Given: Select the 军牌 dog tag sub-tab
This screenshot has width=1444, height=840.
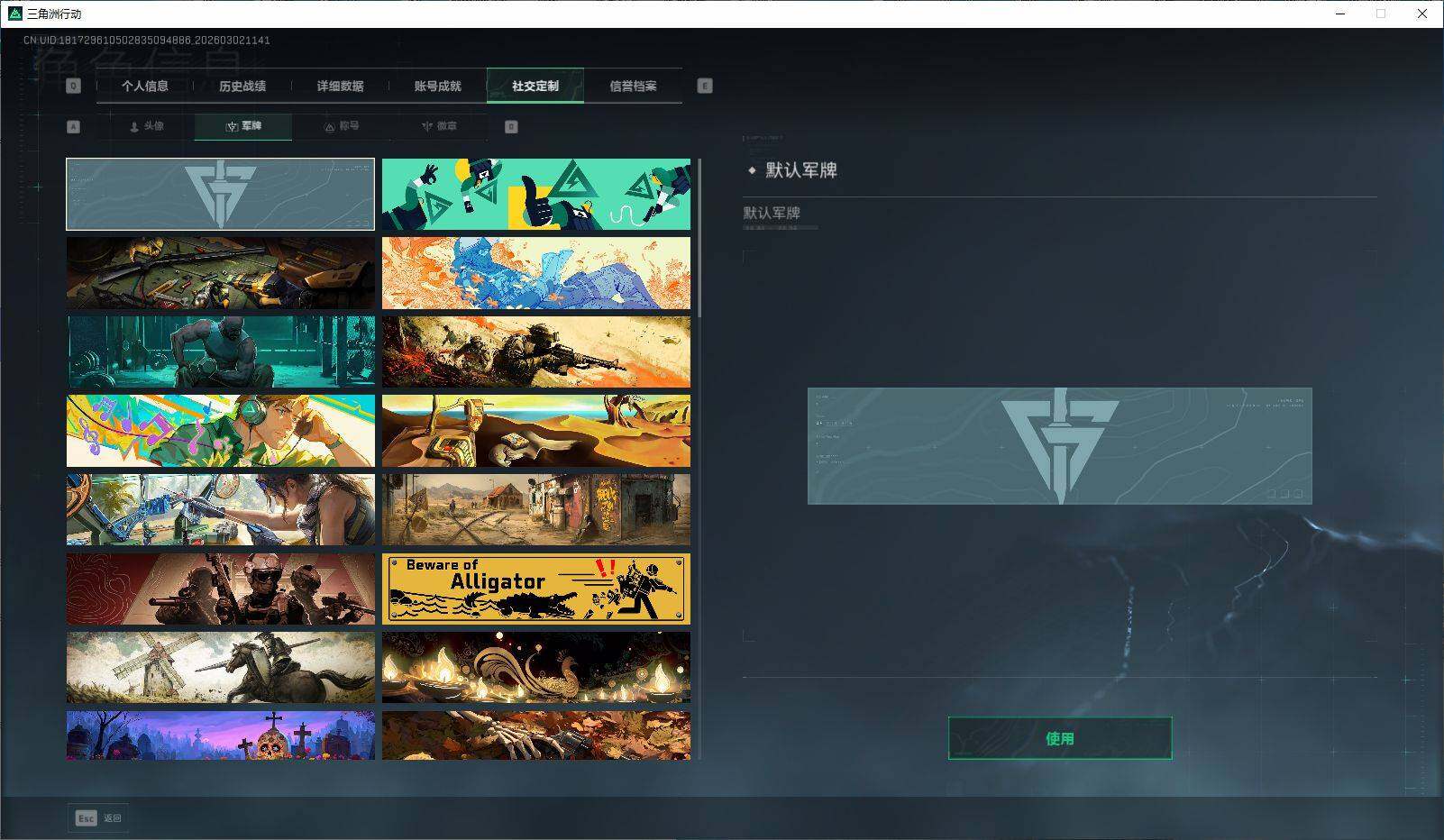Looking at the screenshot, I should click(243, 126).
